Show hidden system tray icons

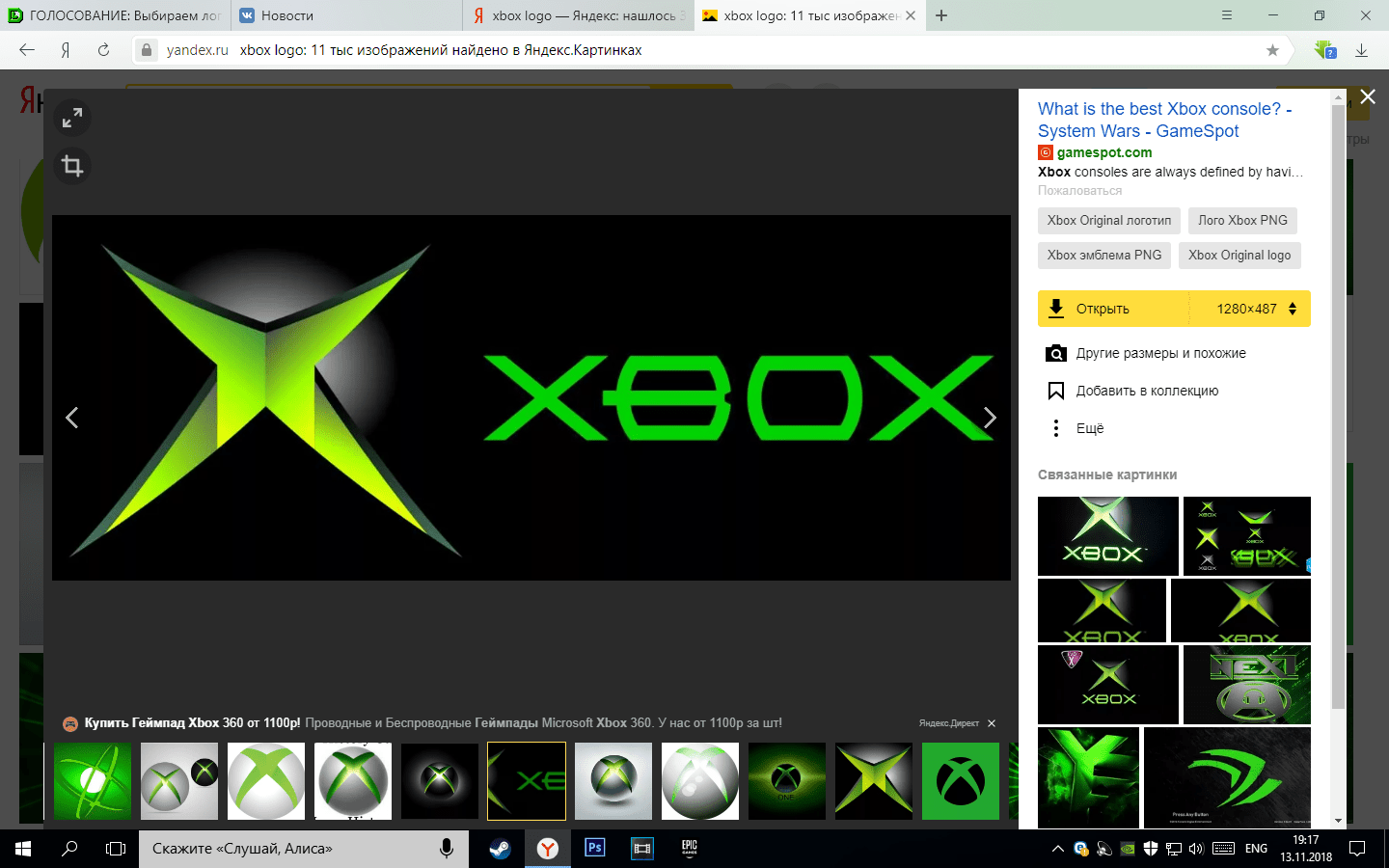pos(1058,849)
